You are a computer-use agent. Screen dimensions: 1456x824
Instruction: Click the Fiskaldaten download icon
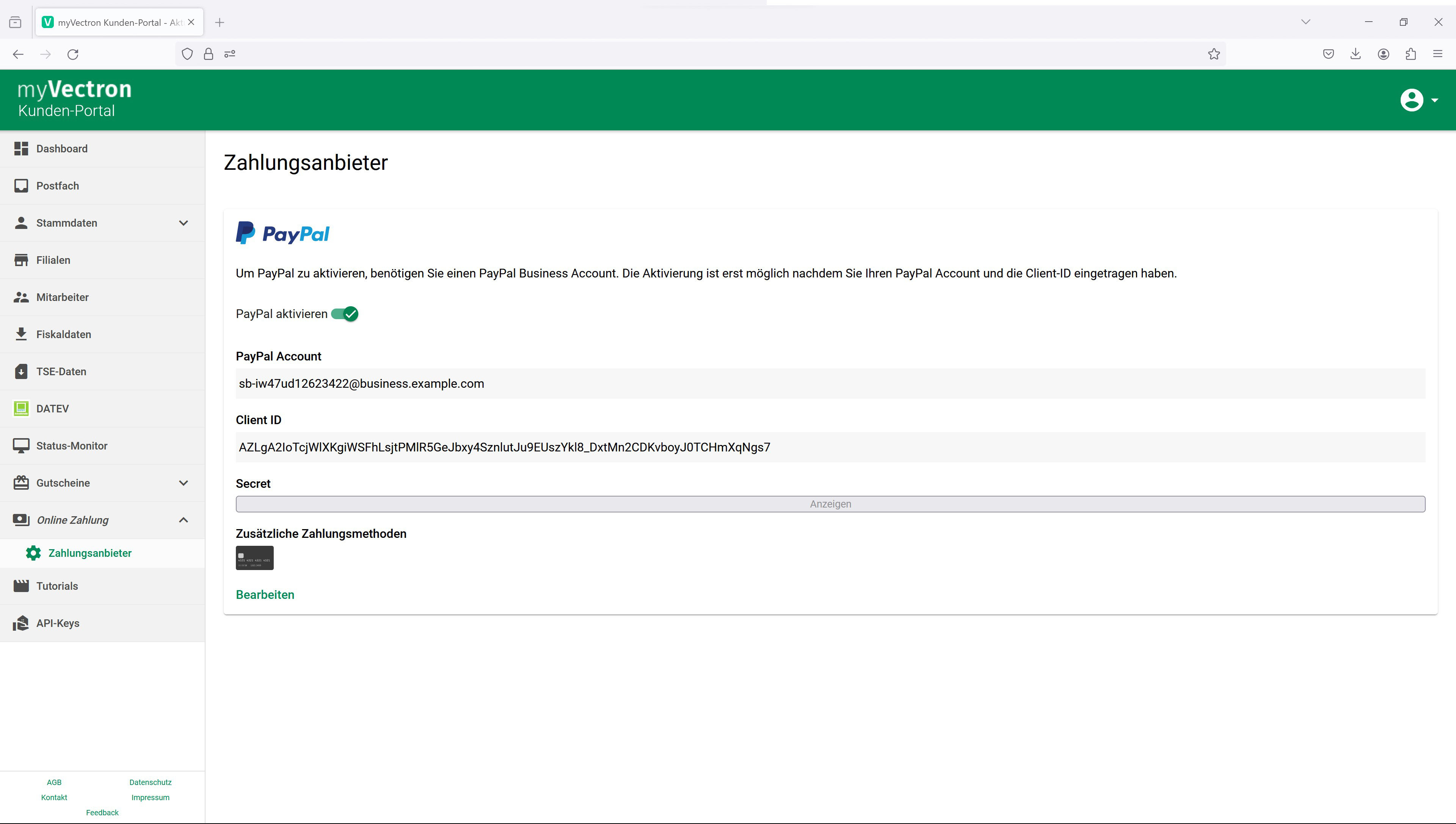tap(21, 334)
